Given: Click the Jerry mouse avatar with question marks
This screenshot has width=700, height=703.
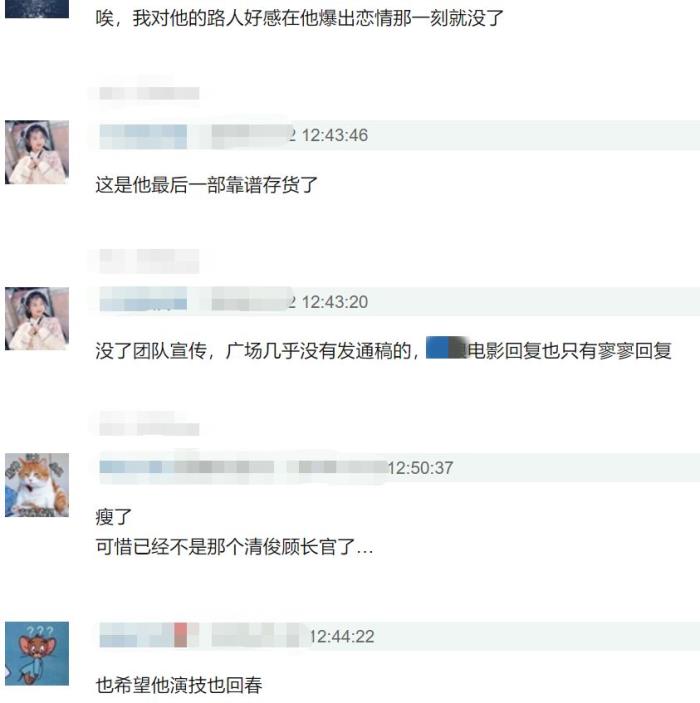Looking at the screenshot, I should (37, 653).
